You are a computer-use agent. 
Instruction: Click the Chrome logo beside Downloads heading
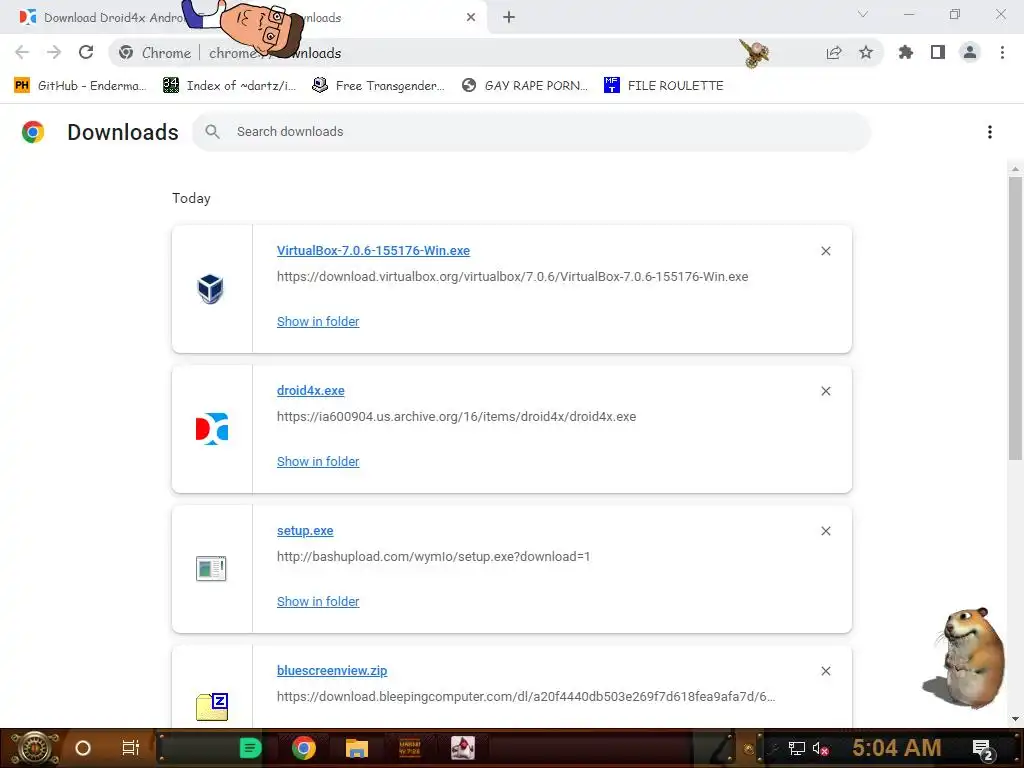coord(33,132)
